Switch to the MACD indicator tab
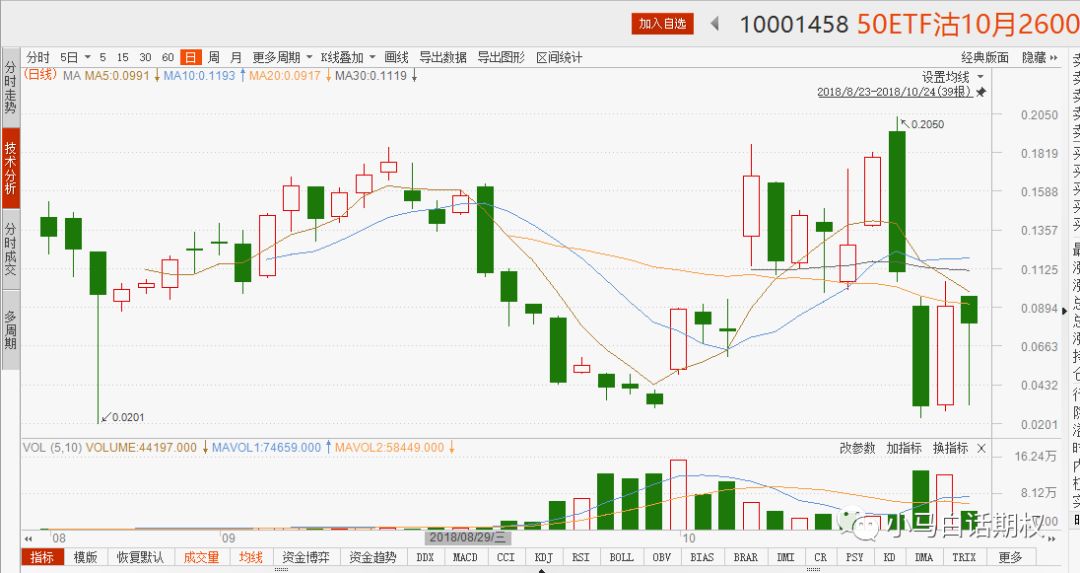Screen dimensions: 1080x573 point(464,557)
